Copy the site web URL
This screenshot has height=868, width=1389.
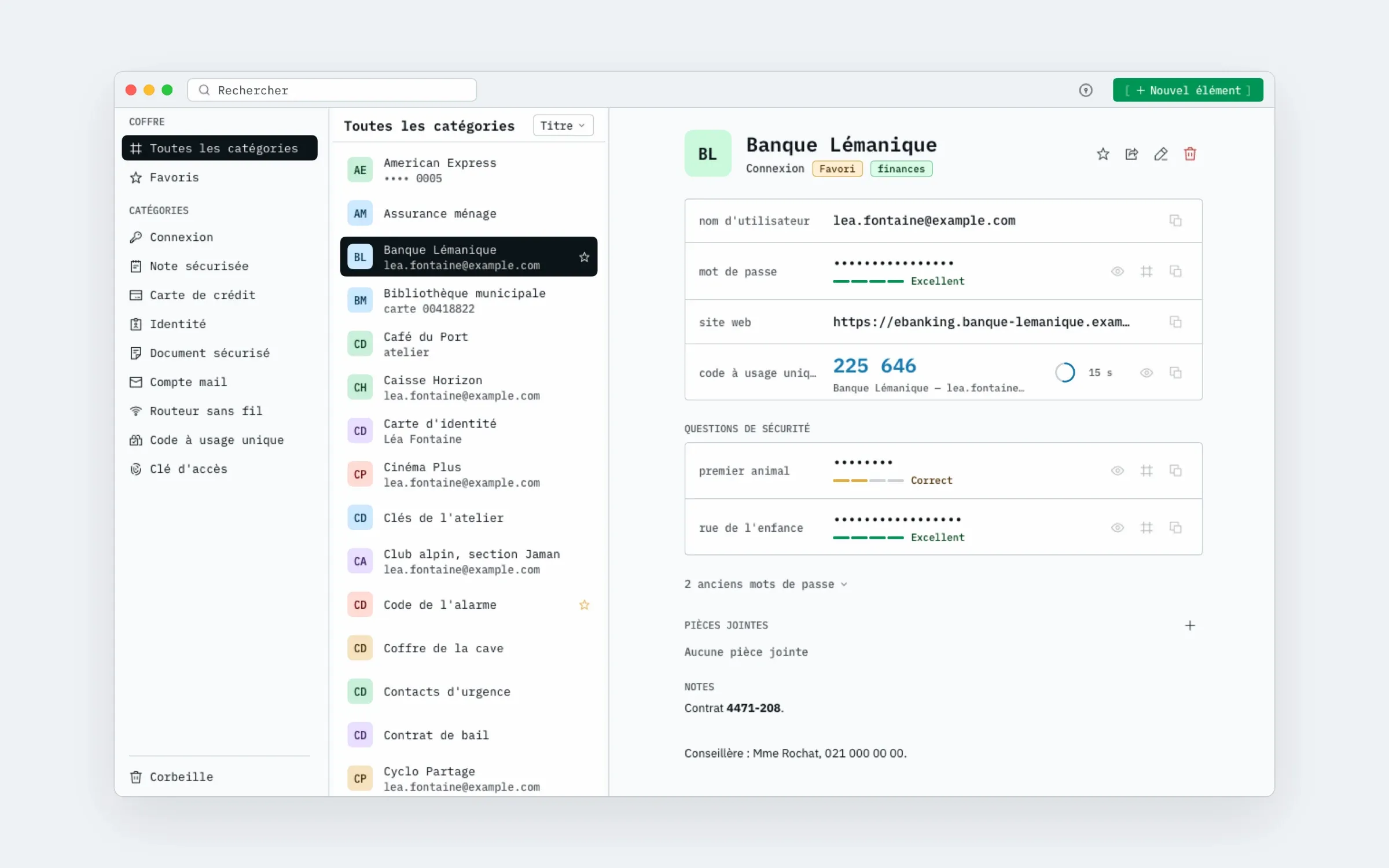(x=1175, y=322)
